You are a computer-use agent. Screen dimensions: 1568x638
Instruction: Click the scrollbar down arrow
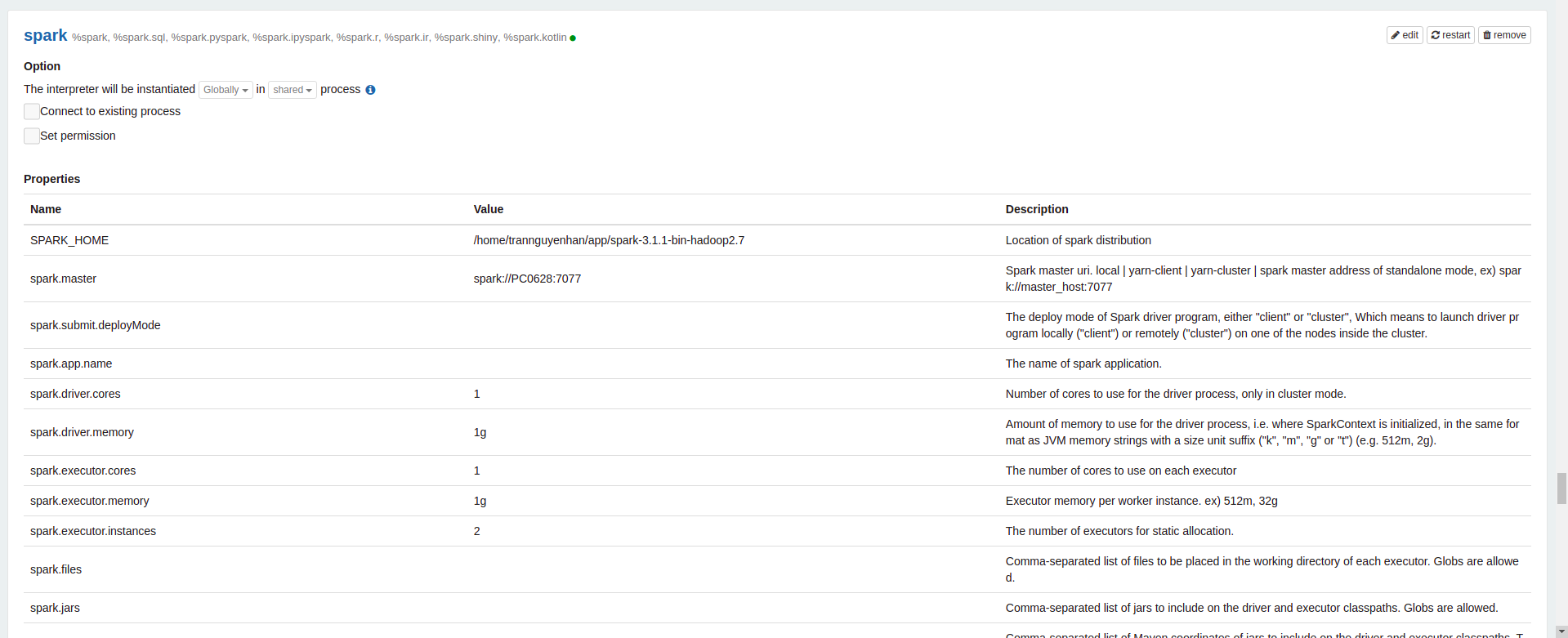tap(1561, 631)
